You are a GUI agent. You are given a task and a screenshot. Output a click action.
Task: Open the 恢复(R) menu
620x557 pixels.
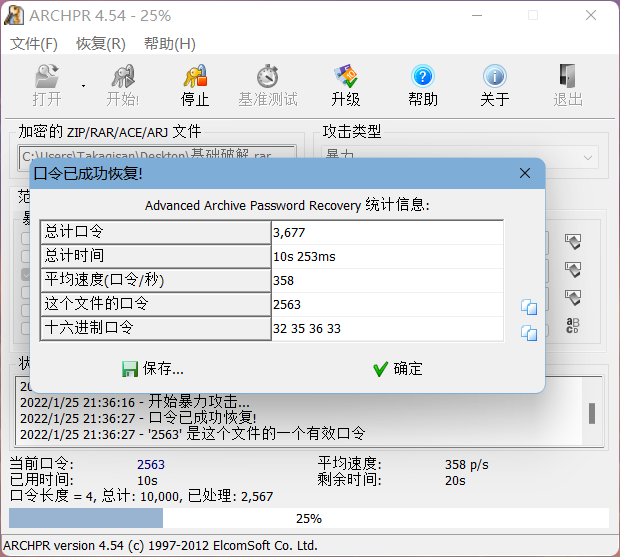pos(101,43)
